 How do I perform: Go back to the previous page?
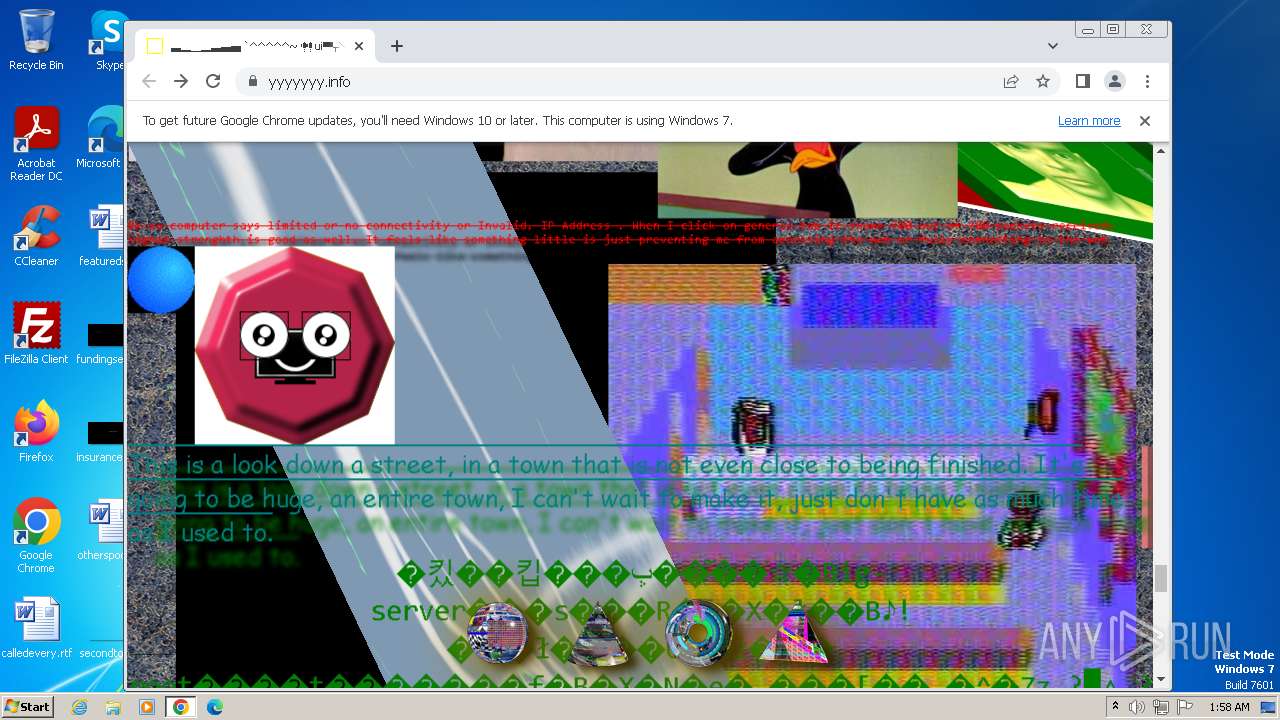(x=149, y=82)
